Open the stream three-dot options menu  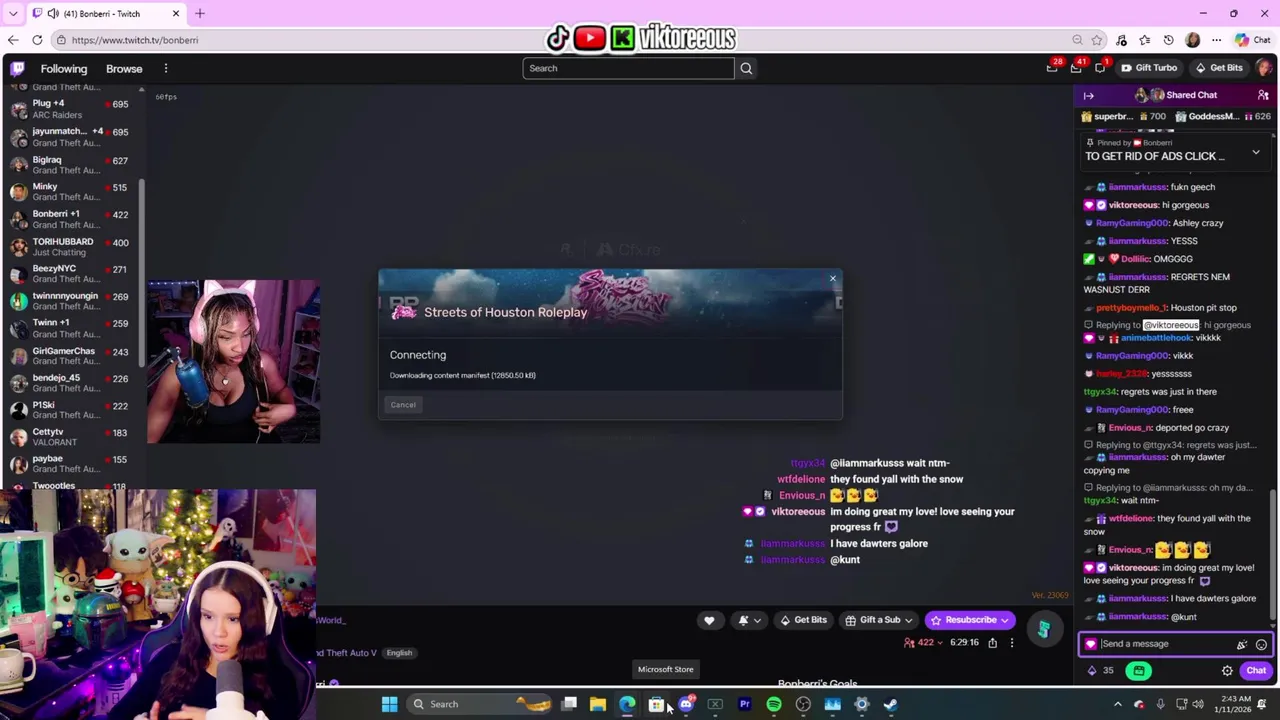[x=1011, y=643]
